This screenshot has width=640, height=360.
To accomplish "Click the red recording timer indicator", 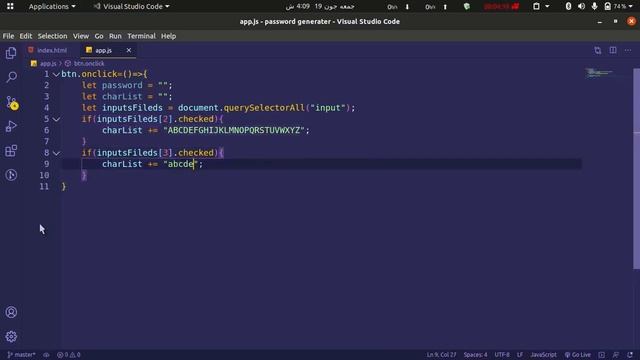I will pyautogui.click(x=501, y=7).
